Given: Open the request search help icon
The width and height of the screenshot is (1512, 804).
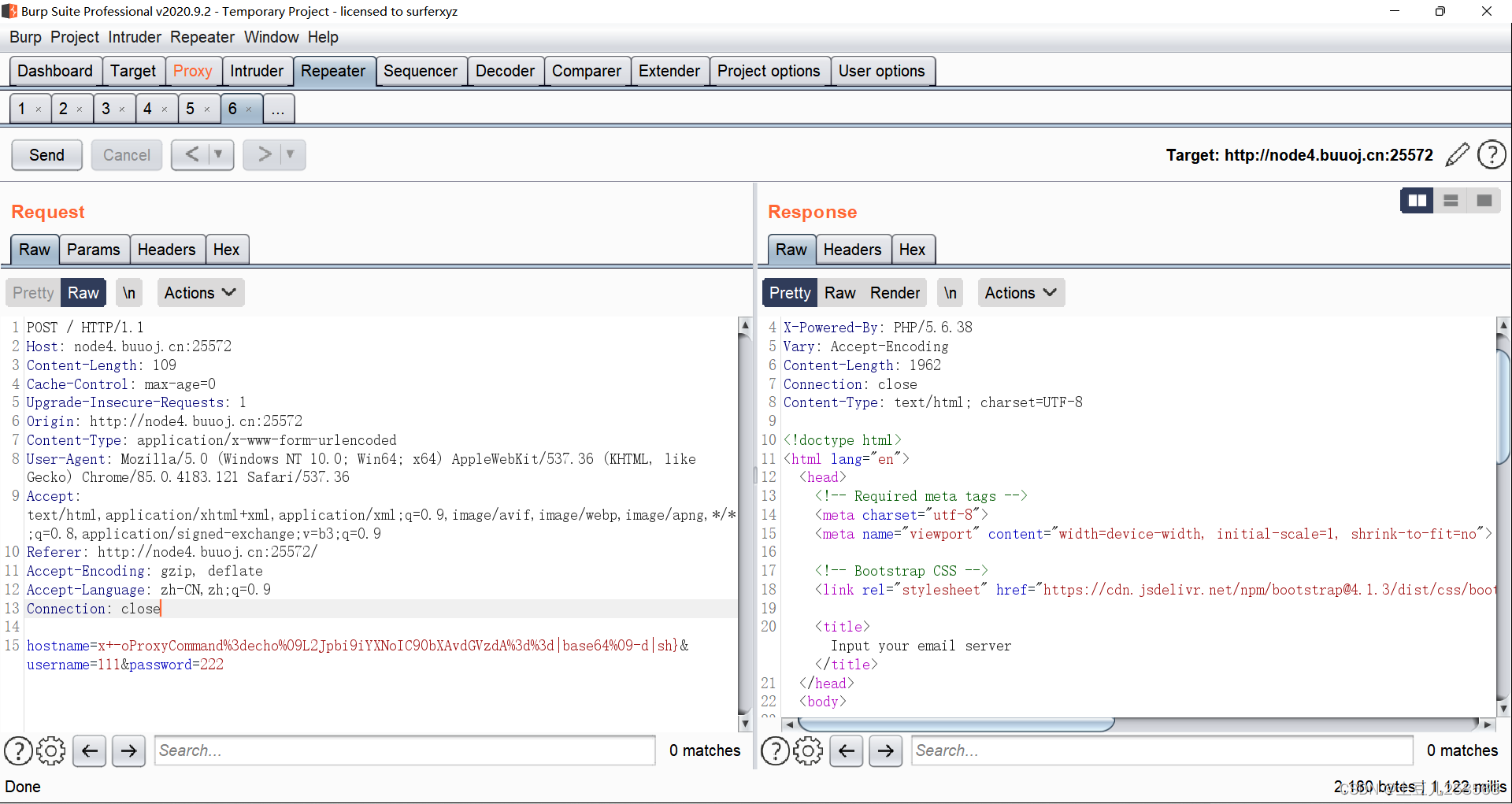Looking at the screenshot, I should (x=18, y=750).
